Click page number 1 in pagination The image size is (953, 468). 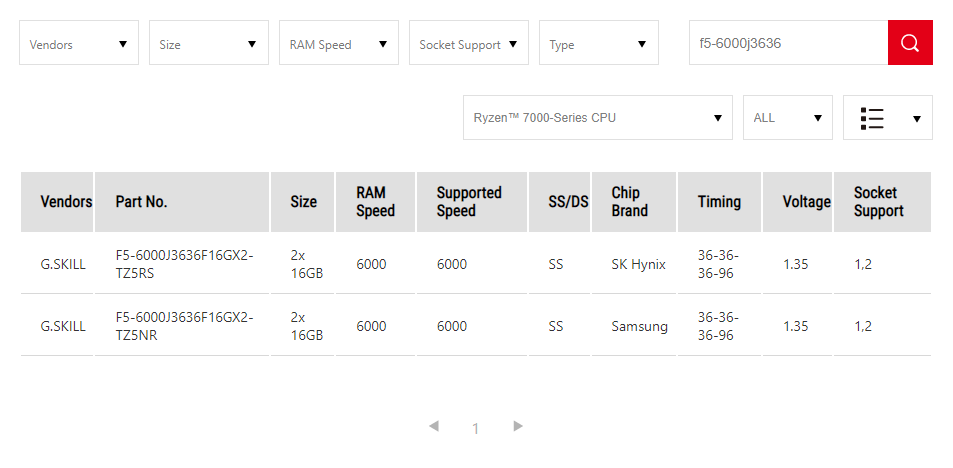tap(476, 428)
